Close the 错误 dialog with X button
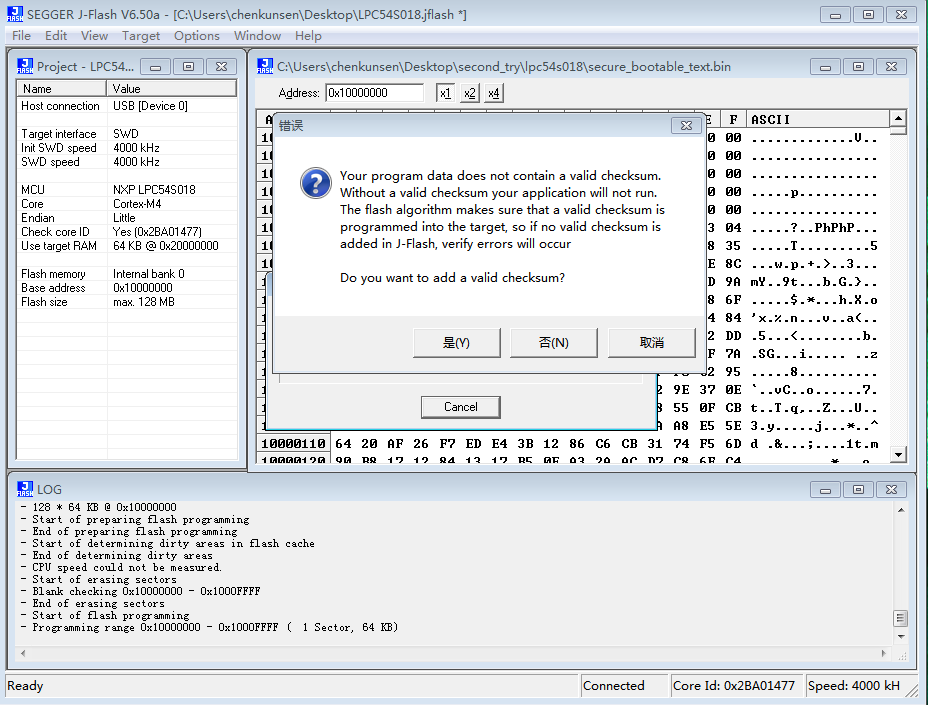Screen dimensions: 928x705 coord(686,125)
